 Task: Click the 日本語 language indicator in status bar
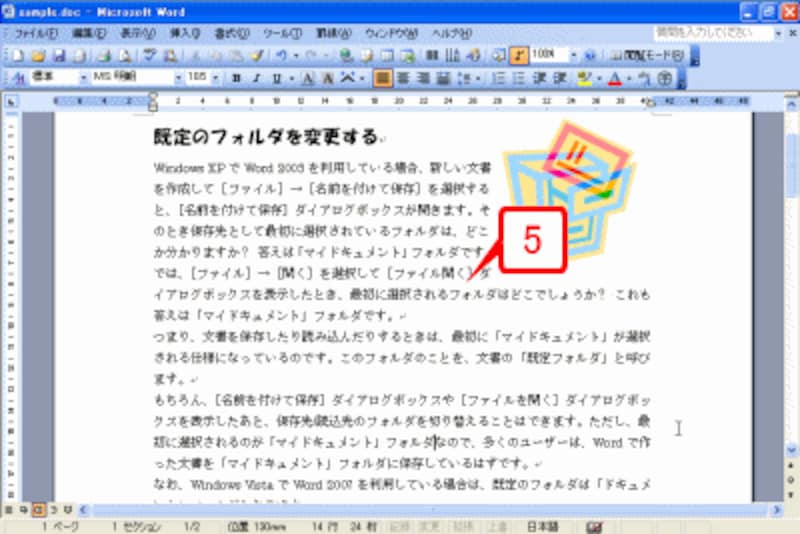pos(542,527)
